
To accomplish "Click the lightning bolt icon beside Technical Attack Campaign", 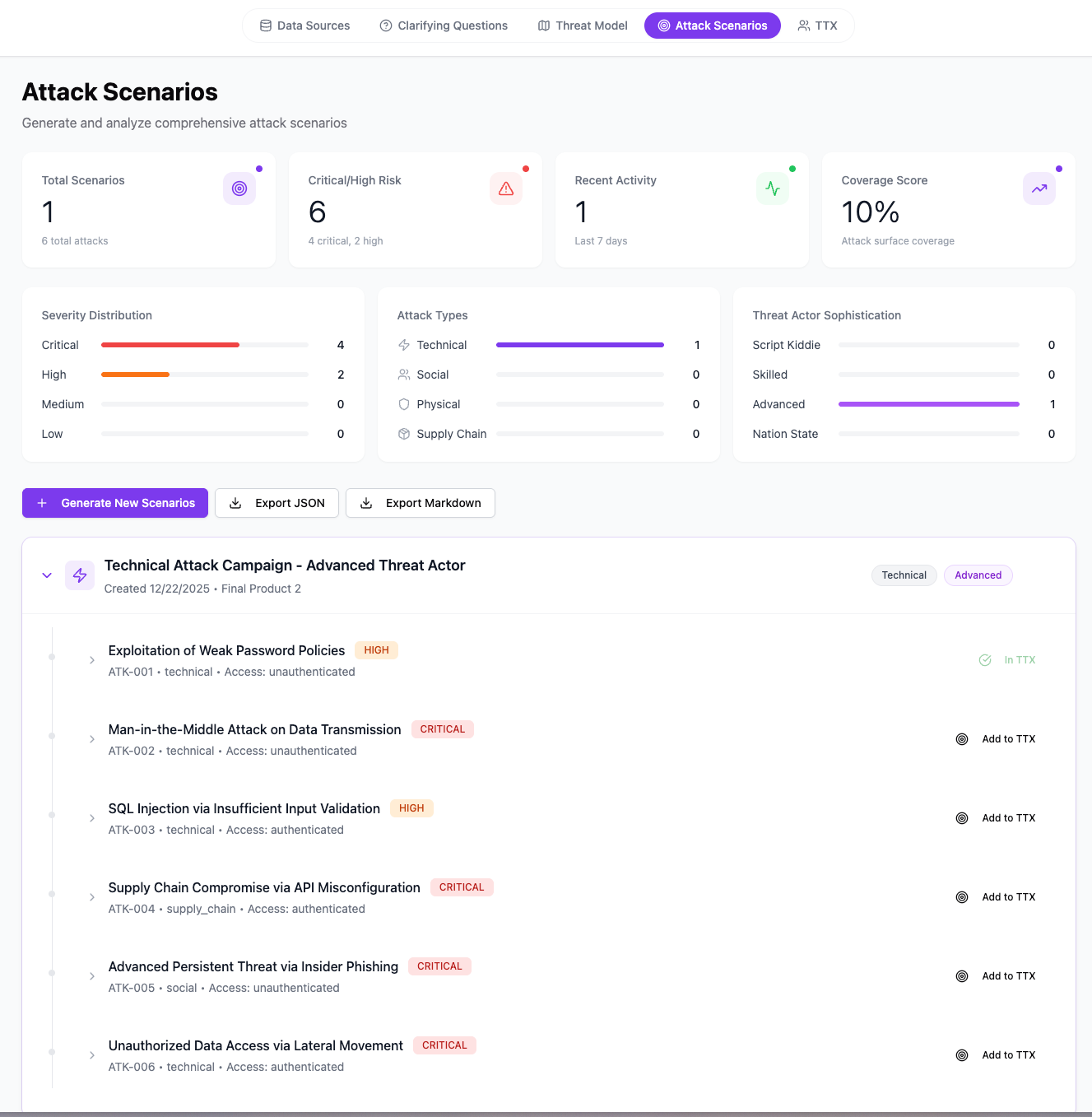I will [x=80, y=575].
